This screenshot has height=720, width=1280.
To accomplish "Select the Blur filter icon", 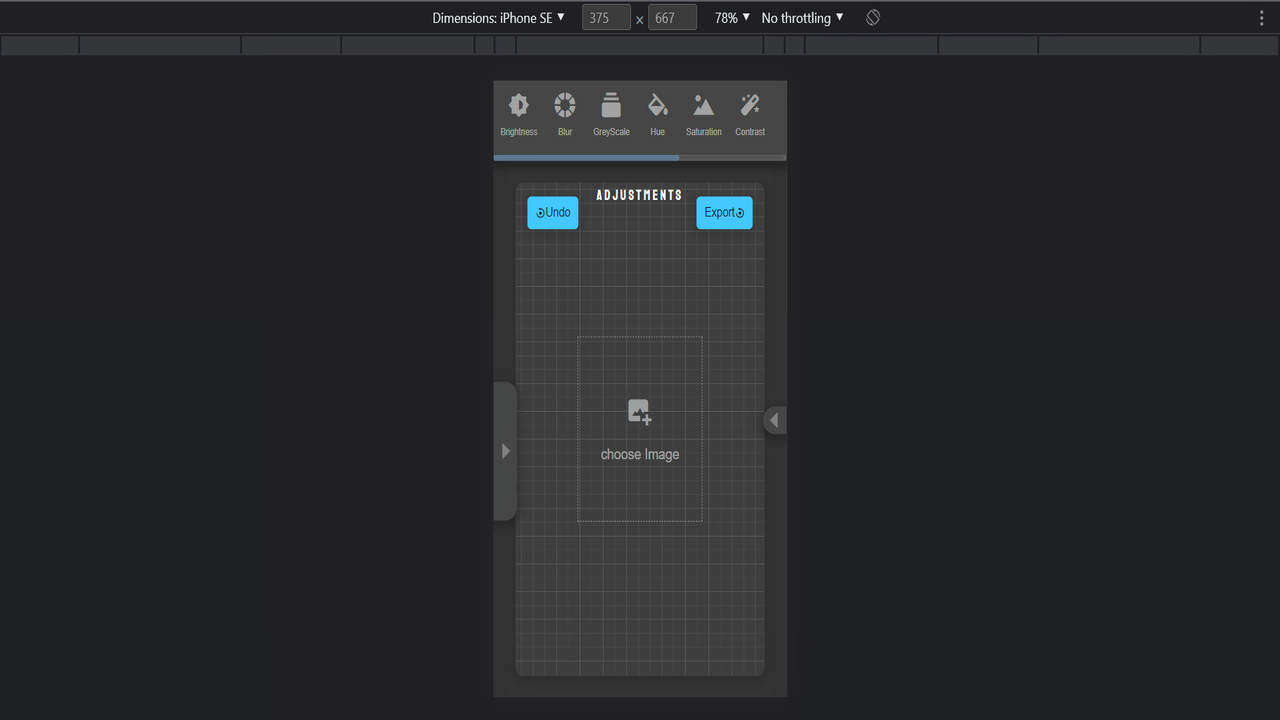I will point(565,112).
